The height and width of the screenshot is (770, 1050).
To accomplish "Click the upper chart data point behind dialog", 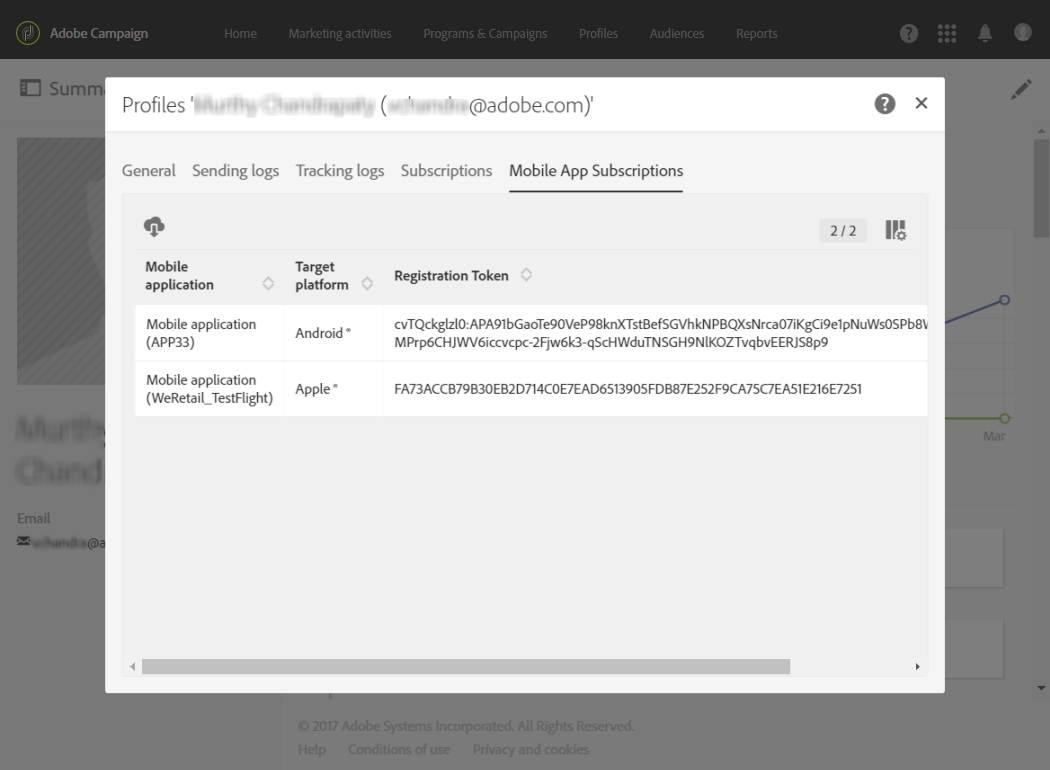I will click(1004, 300).
